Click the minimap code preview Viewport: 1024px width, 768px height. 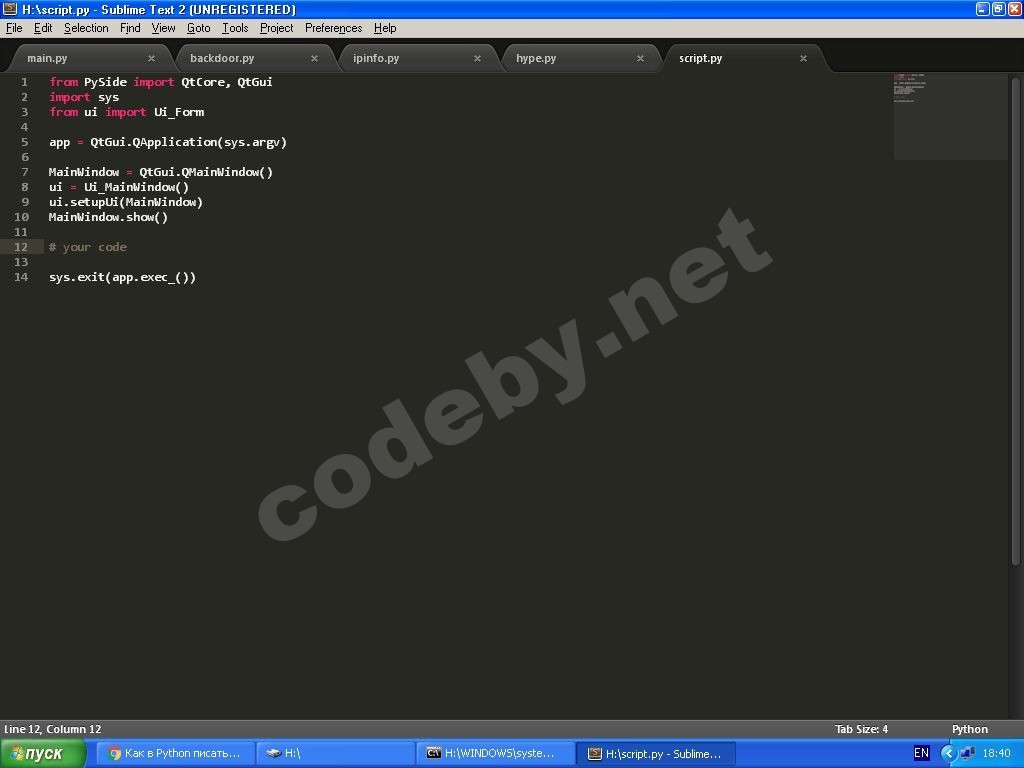pyautogui.click(x=950, y=116)
